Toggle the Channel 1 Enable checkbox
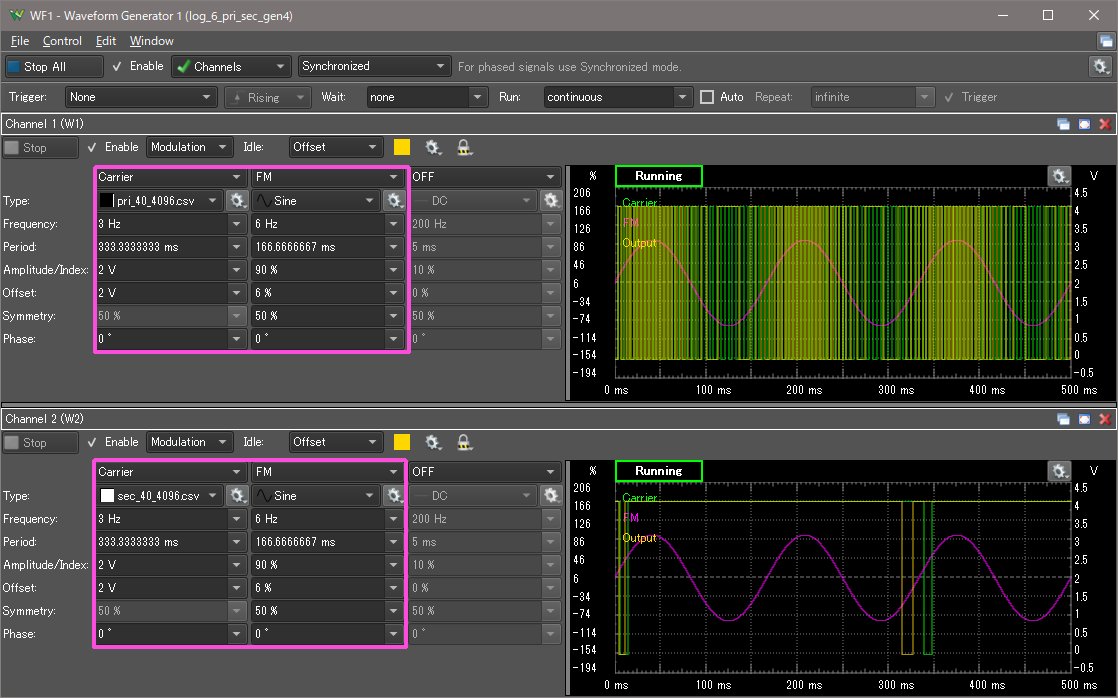The width and height of the screenshot is (1118, 698). click(92, 147)
